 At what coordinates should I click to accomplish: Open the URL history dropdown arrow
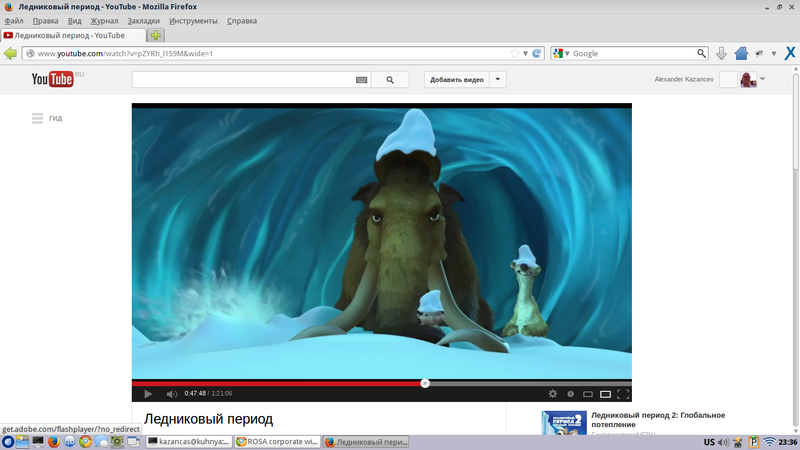click(x=526, y=54)
